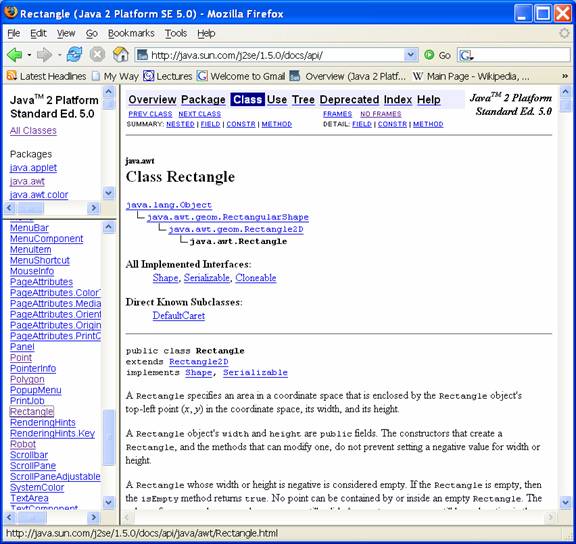This screenshot has height=544, width=576.
Task: Click packages frame scroll down arrow
Action: pos(108,193)
